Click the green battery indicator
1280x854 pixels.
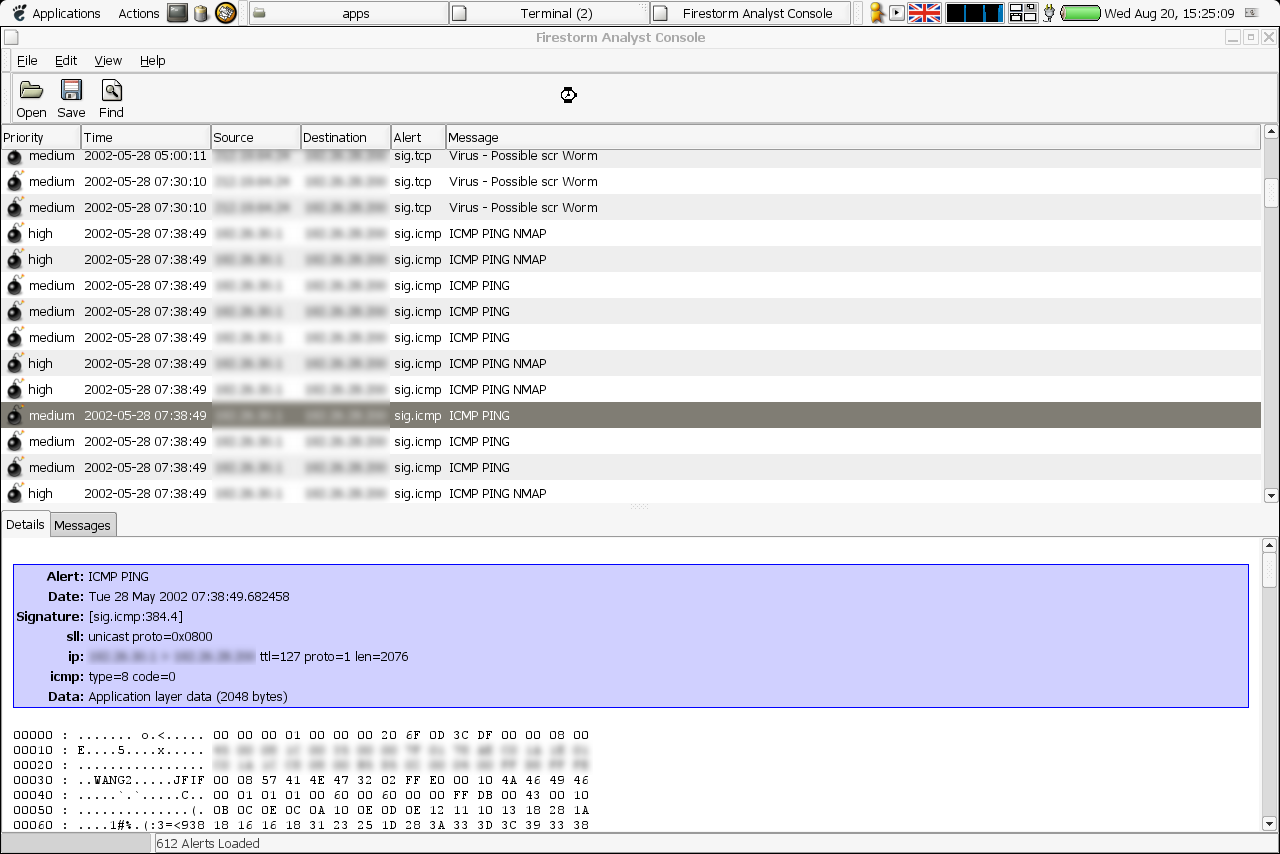coord(1080,13)
